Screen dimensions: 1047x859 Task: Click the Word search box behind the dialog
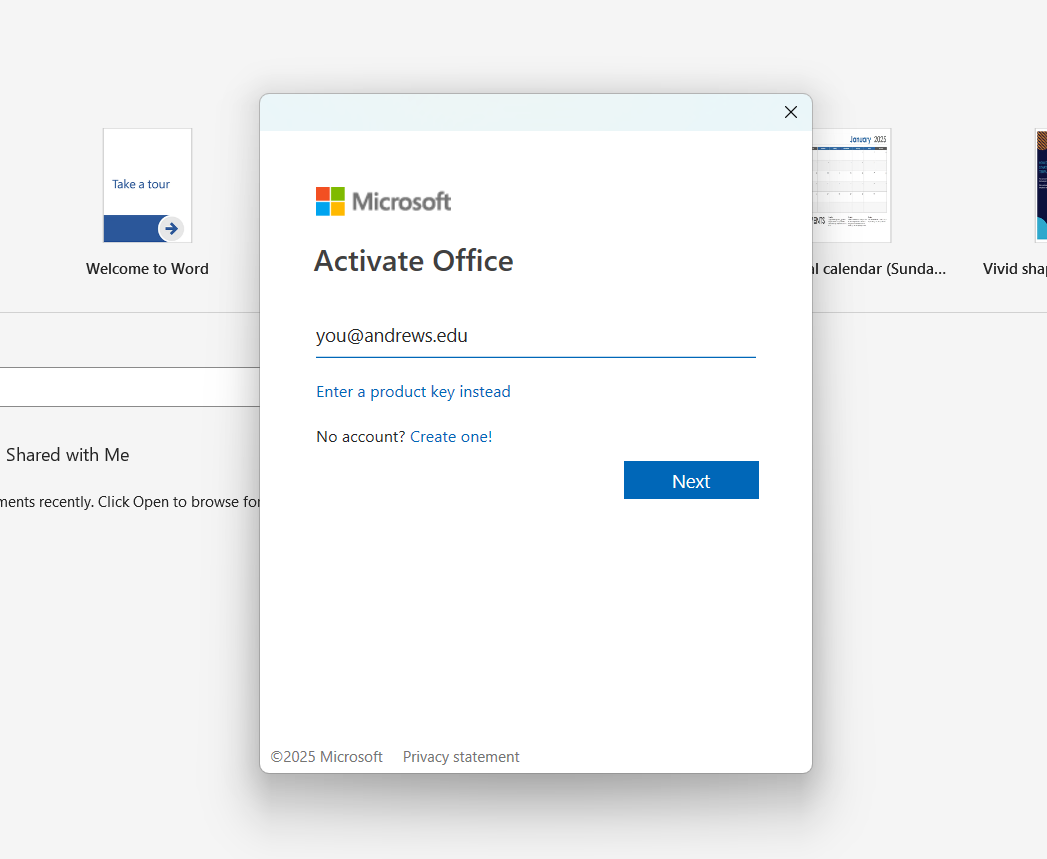[130, 387]
